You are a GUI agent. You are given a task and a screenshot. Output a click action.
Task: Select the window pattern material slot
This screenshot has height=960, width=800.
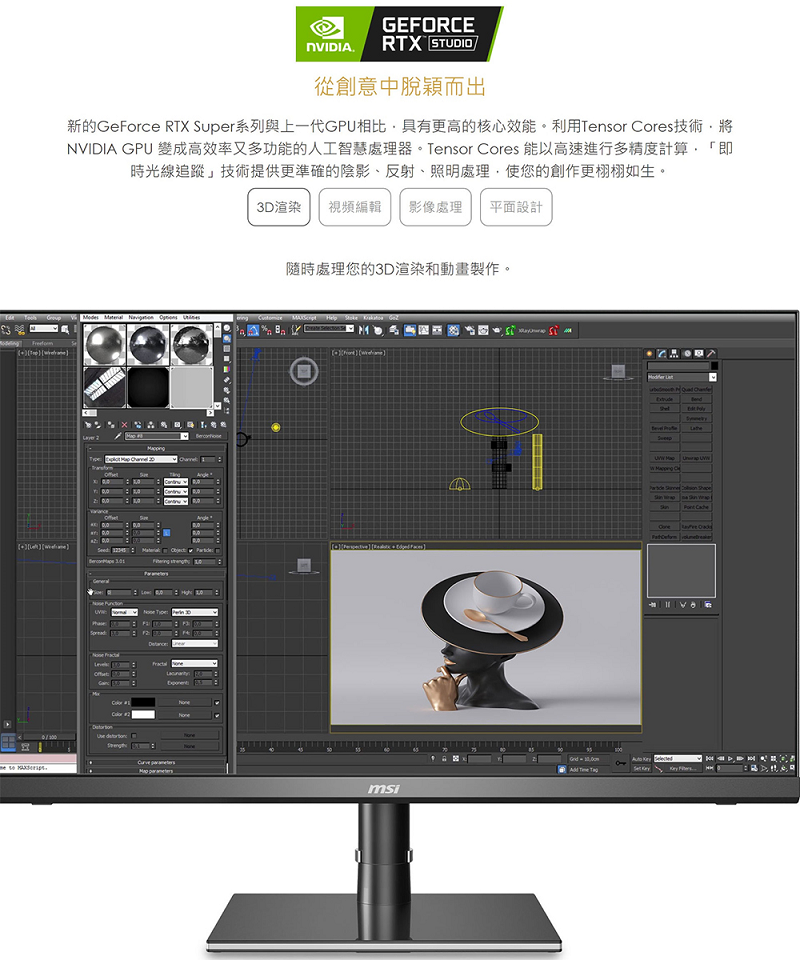(105, 387)
